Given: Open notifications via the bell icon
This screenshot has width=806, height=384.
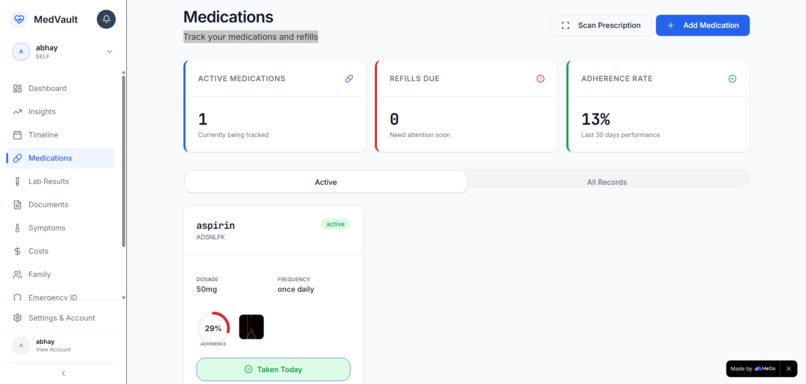Looking at the screenshot, I should [x=106, y=20].
